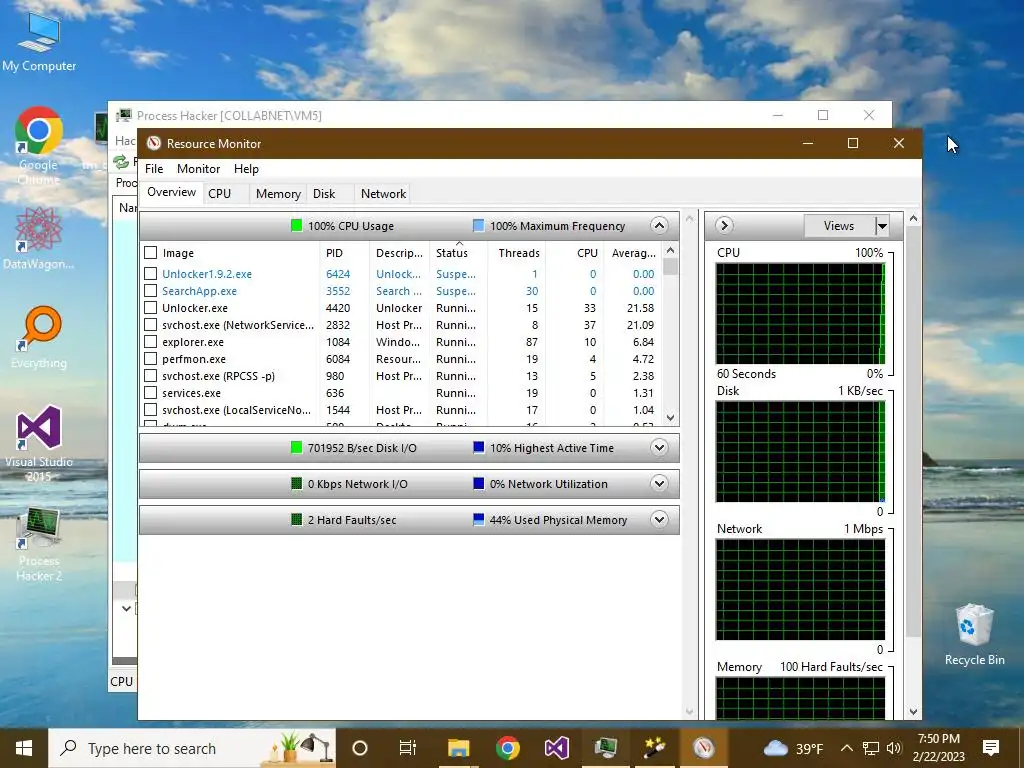Click the Process Hacker refresh toolbar icon
Image resolution: width=1024 pixels, height=768 pixels.
click(121, 161)
